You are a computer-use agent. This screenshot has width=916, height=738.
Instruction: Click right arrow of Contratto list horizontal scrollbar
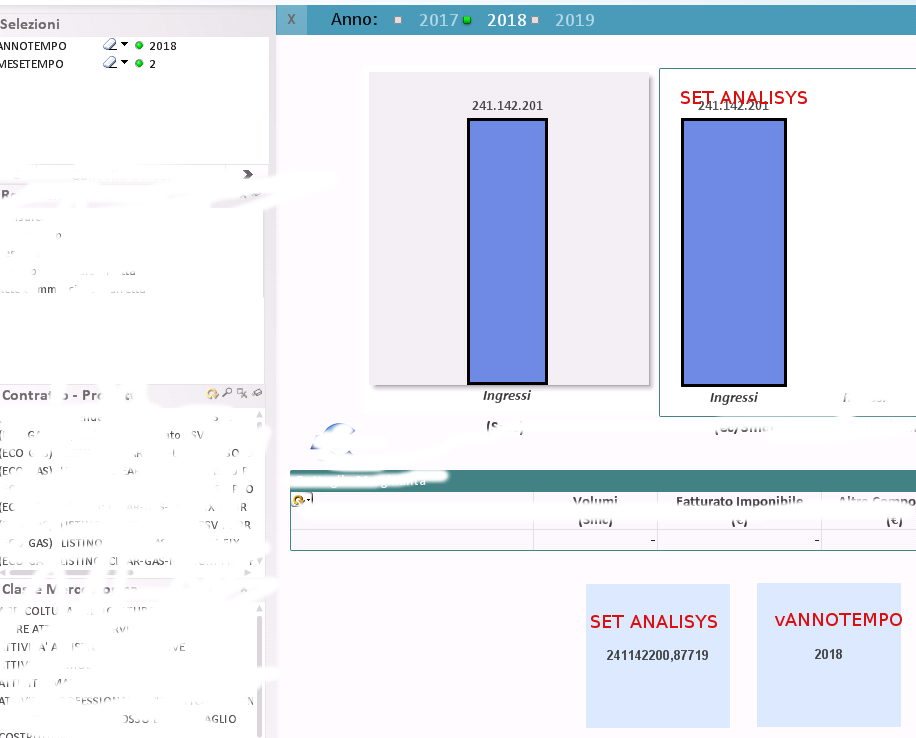coord(248,573)
